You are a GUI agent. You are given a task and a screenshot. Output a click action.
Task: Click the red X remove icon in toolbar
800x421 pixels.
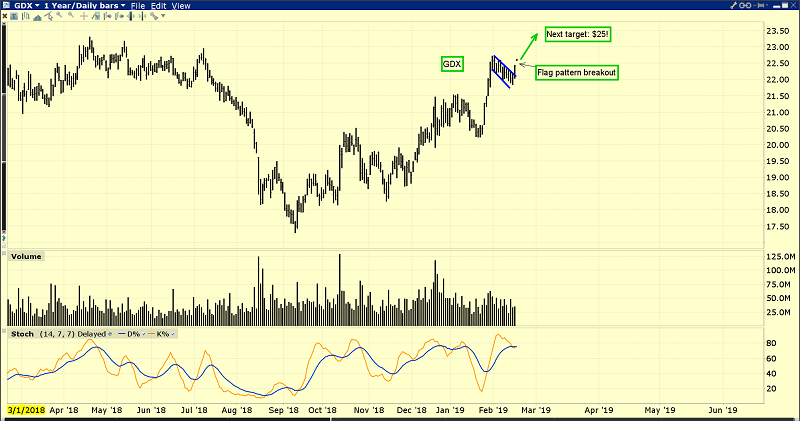(5, 16)
